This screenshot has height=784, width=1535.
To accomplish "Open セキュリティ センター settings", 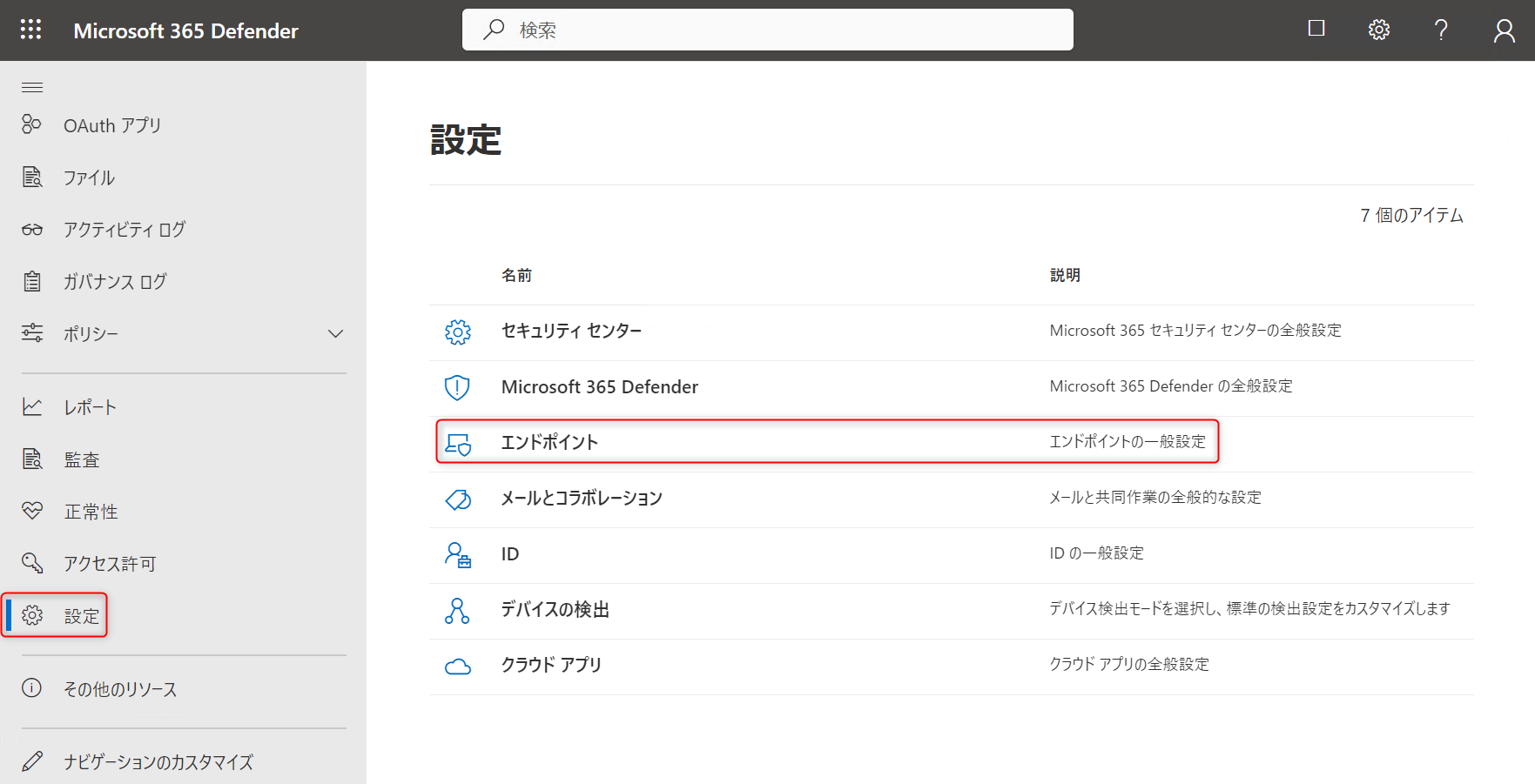I will click(571, 331).
